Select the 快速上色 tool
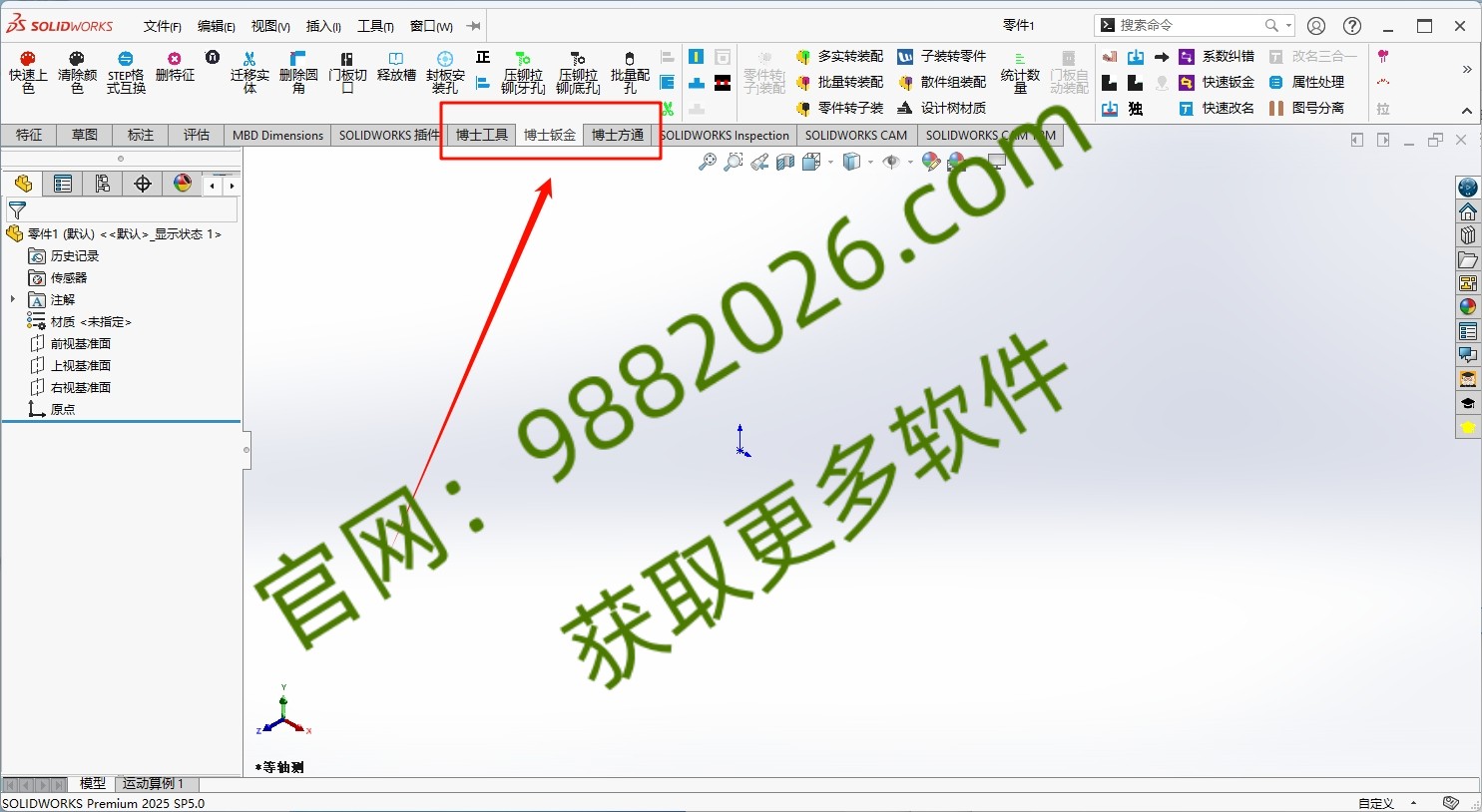 [x=27, y=70]
